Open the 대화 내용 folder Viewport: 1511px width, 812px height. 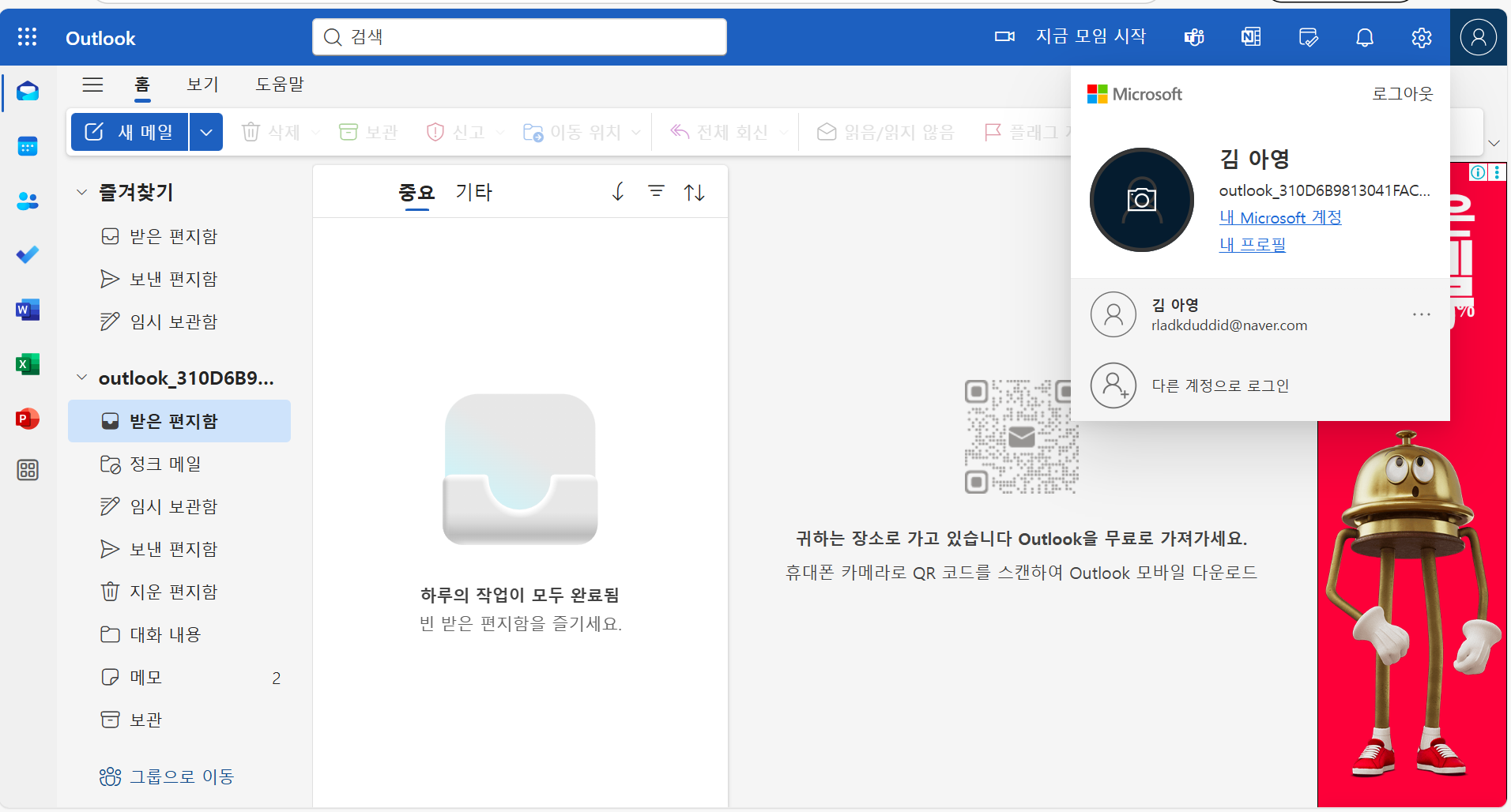point(179,634)
